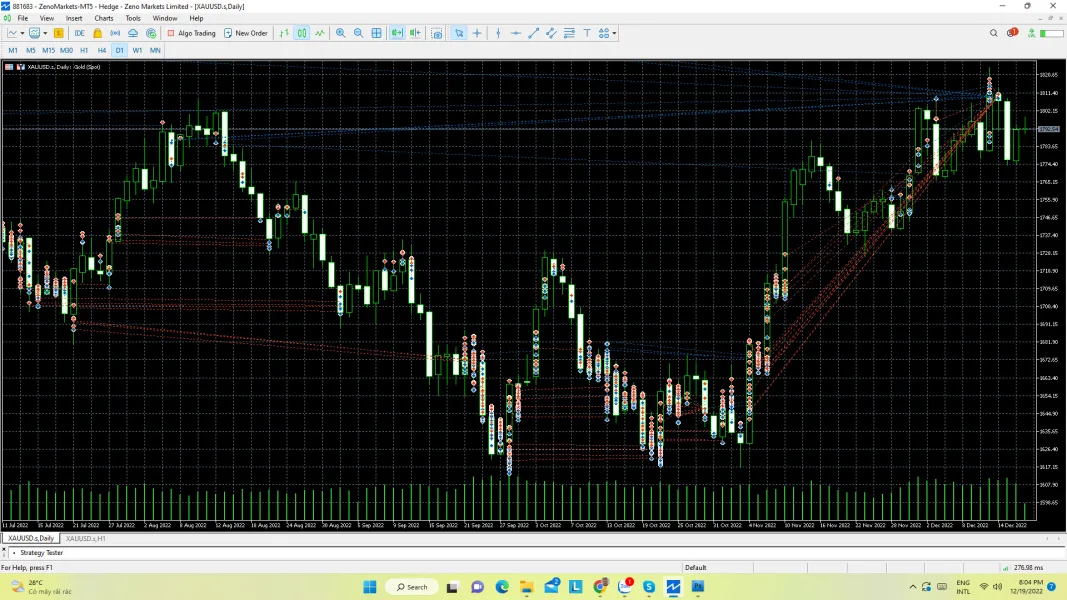Click the tile windows grid icon

click(x=377, y=33)
